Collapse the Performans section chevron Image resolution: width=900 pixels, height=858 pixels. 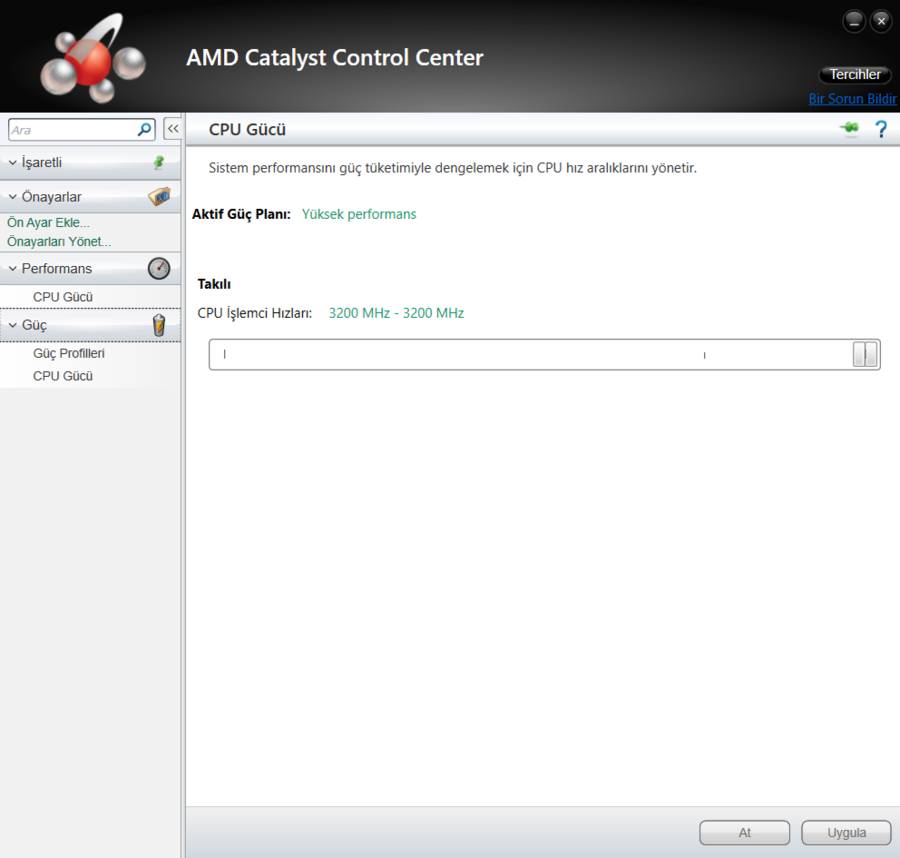tap(13, 268)
